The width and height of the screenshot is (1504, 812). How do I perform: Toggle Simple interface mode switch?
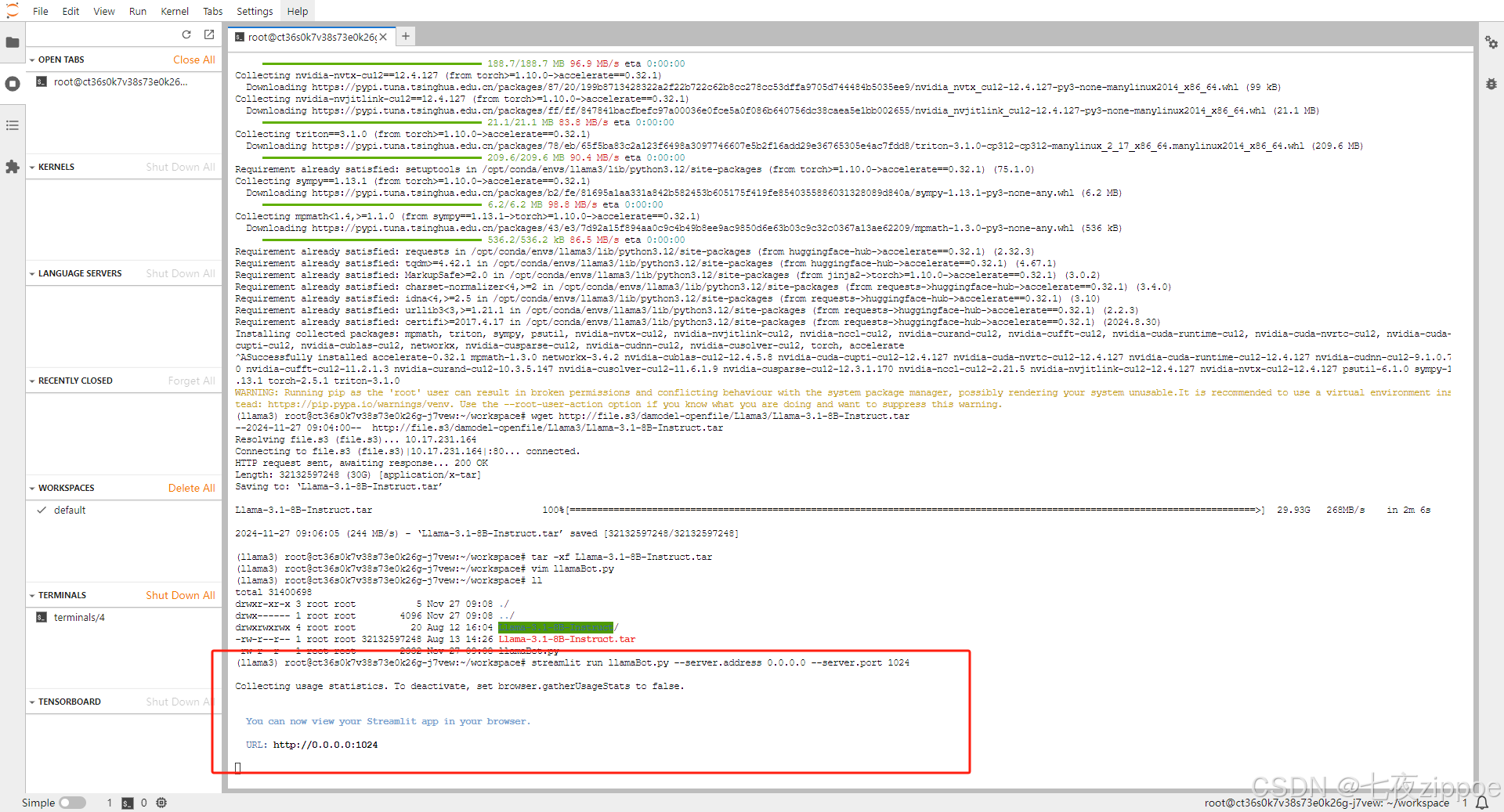72,803
